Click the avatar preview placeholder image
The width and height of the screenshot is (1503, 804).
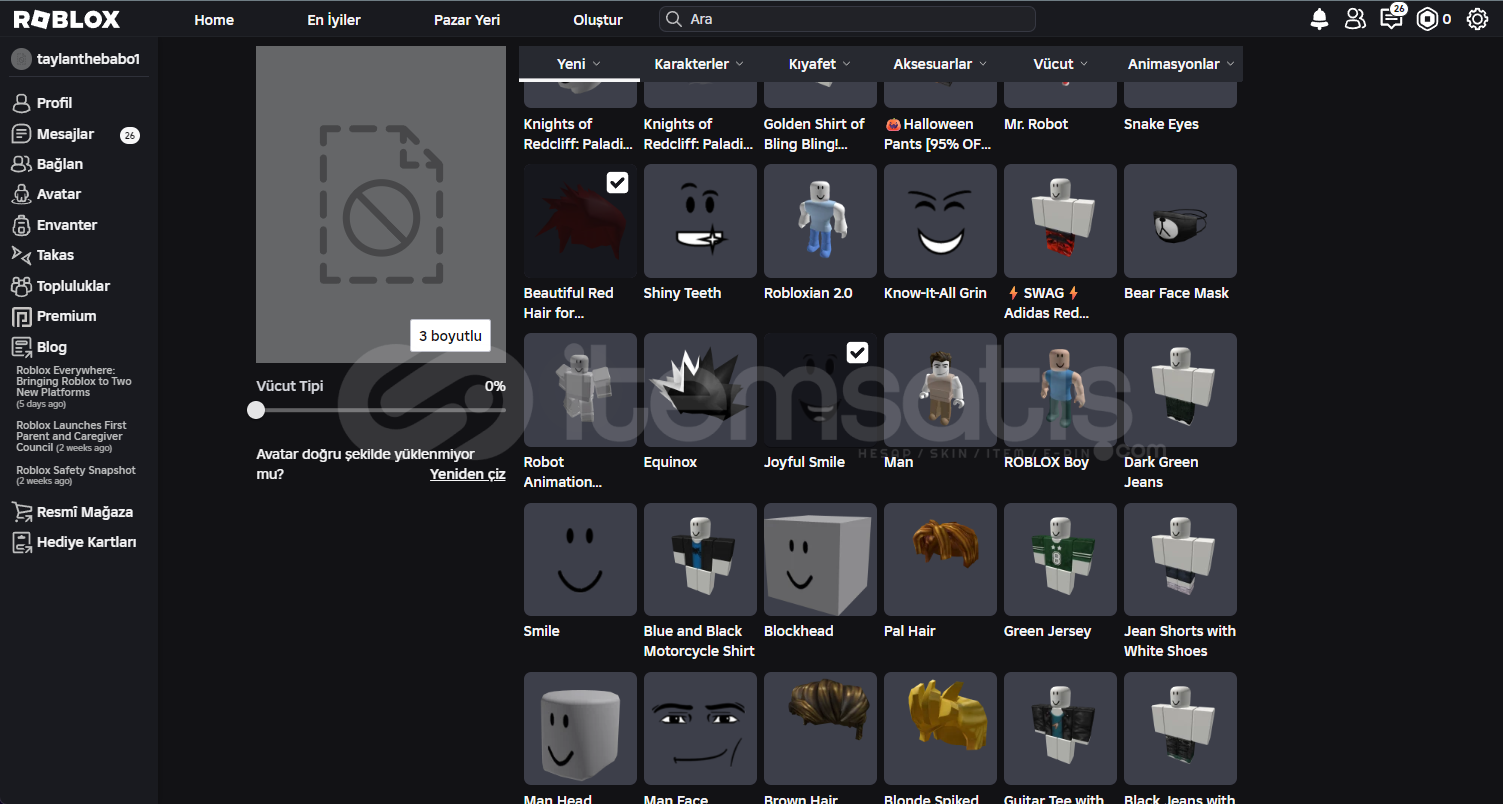pyautogui.click(x=381, y=204)
